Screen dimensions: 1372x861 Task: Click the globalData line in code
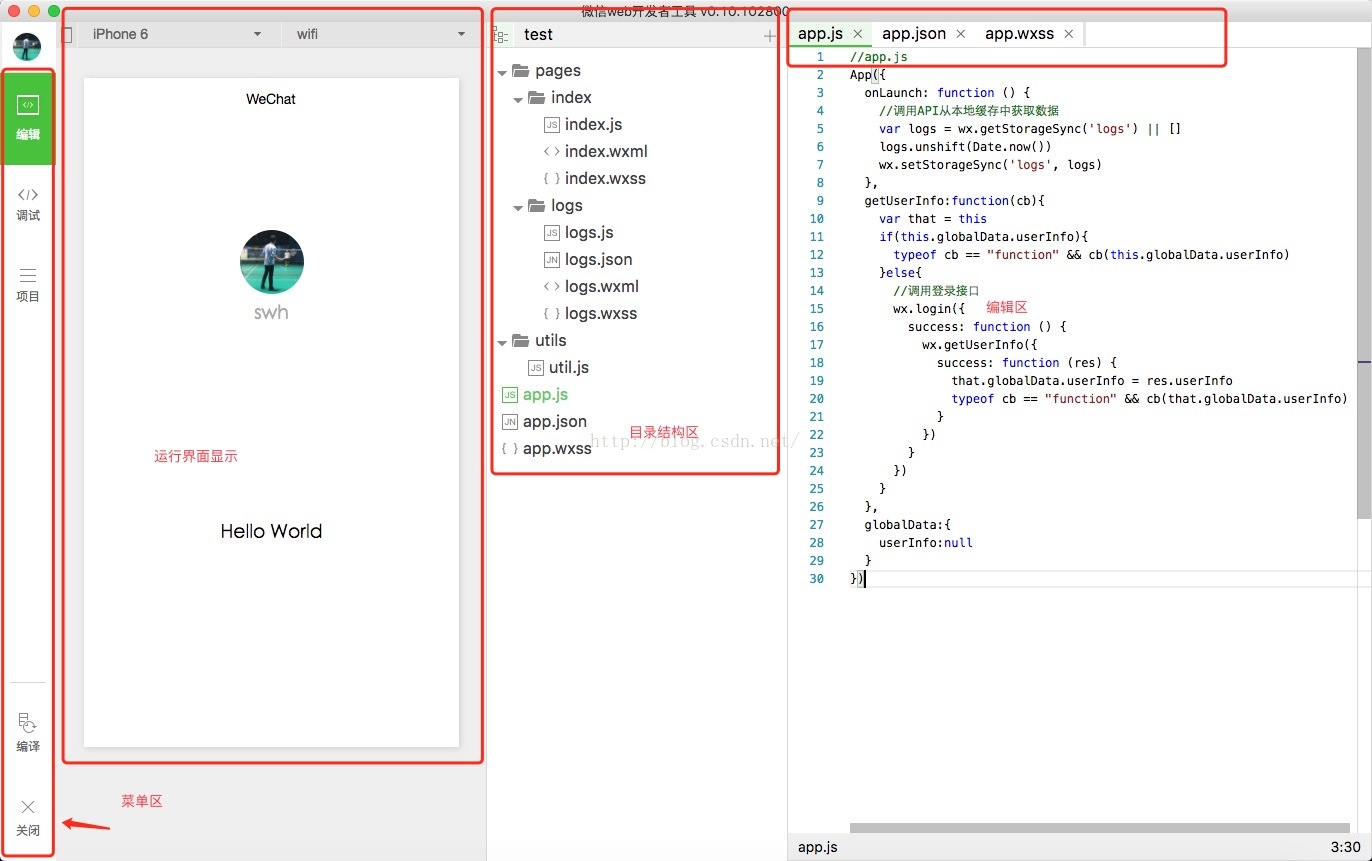(907, 524)
